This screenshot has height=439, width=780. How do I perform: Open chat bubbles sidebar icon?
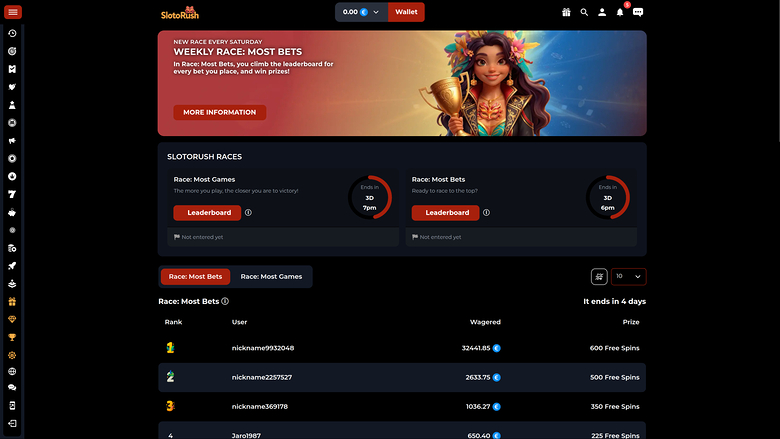point(12,387)
